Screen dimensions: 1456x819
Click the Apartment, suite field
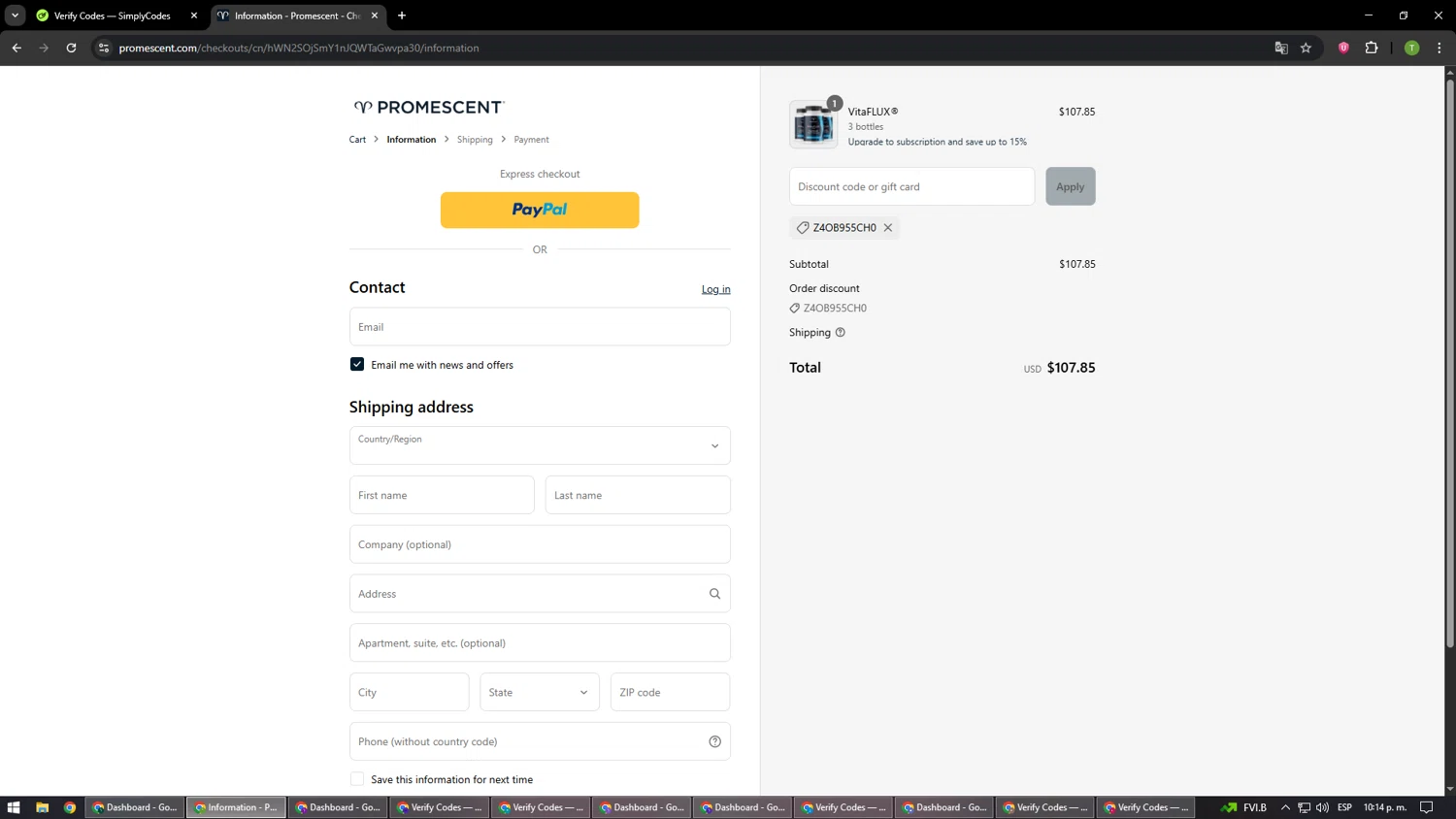[x=540, y=643]
